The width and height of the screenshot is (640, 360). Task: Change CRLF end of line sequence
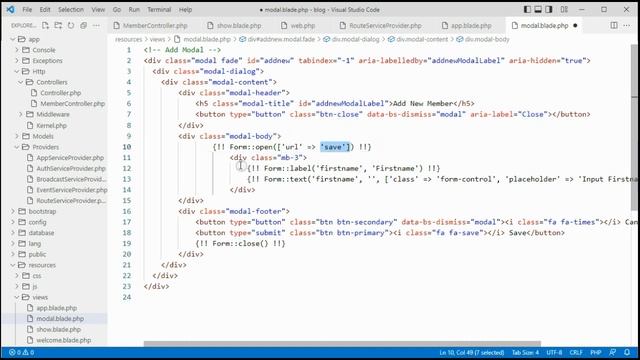click(x=576, y=352)
